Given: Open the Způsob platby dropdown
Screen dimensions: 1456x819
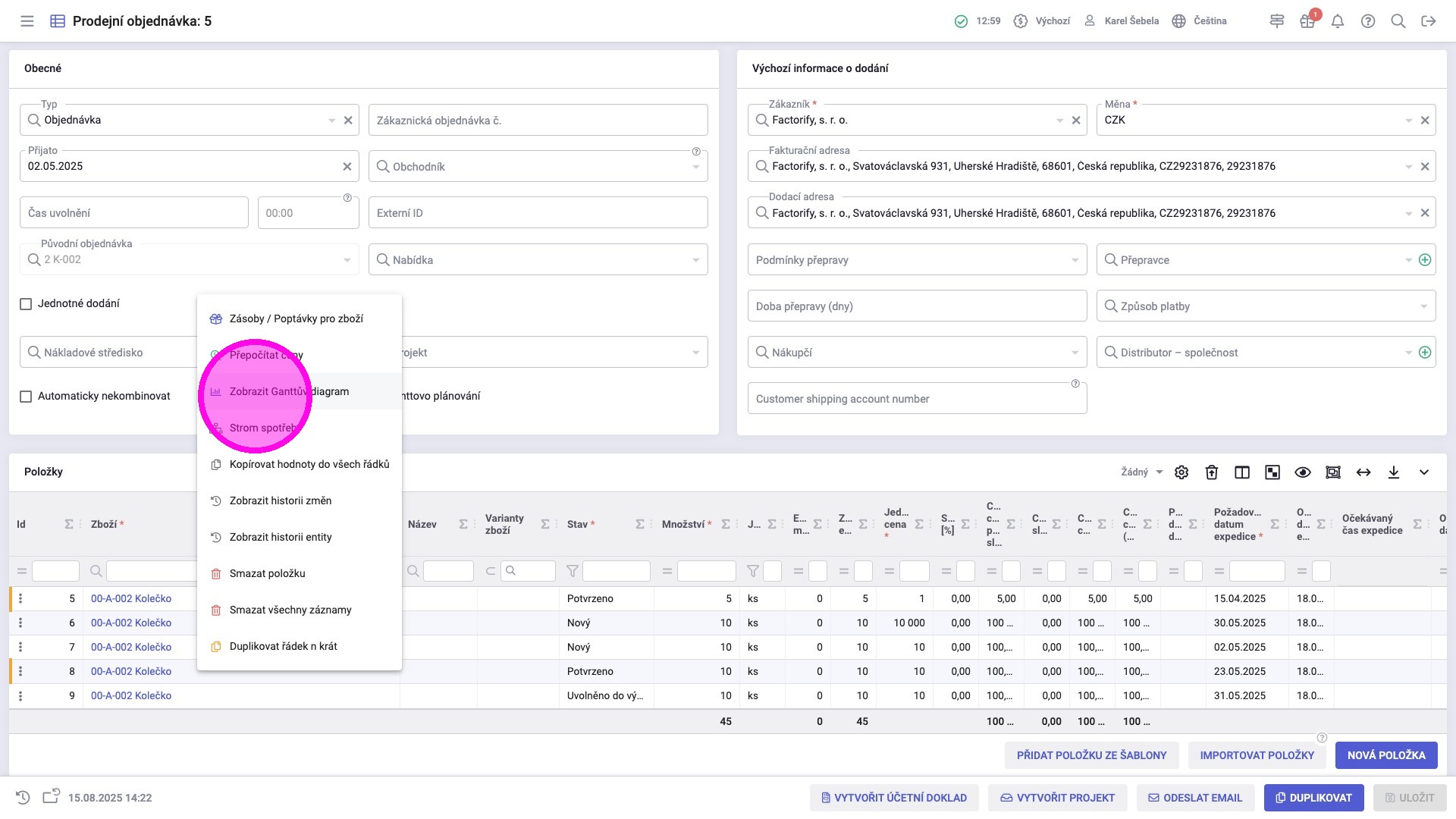Looking at the screenshot, I should tap(1423, 307).
